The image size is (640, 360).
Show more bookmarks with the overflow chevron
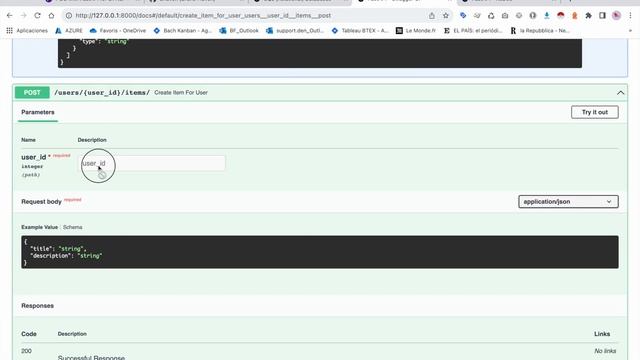pyautogui.click(x=630, y=31)
